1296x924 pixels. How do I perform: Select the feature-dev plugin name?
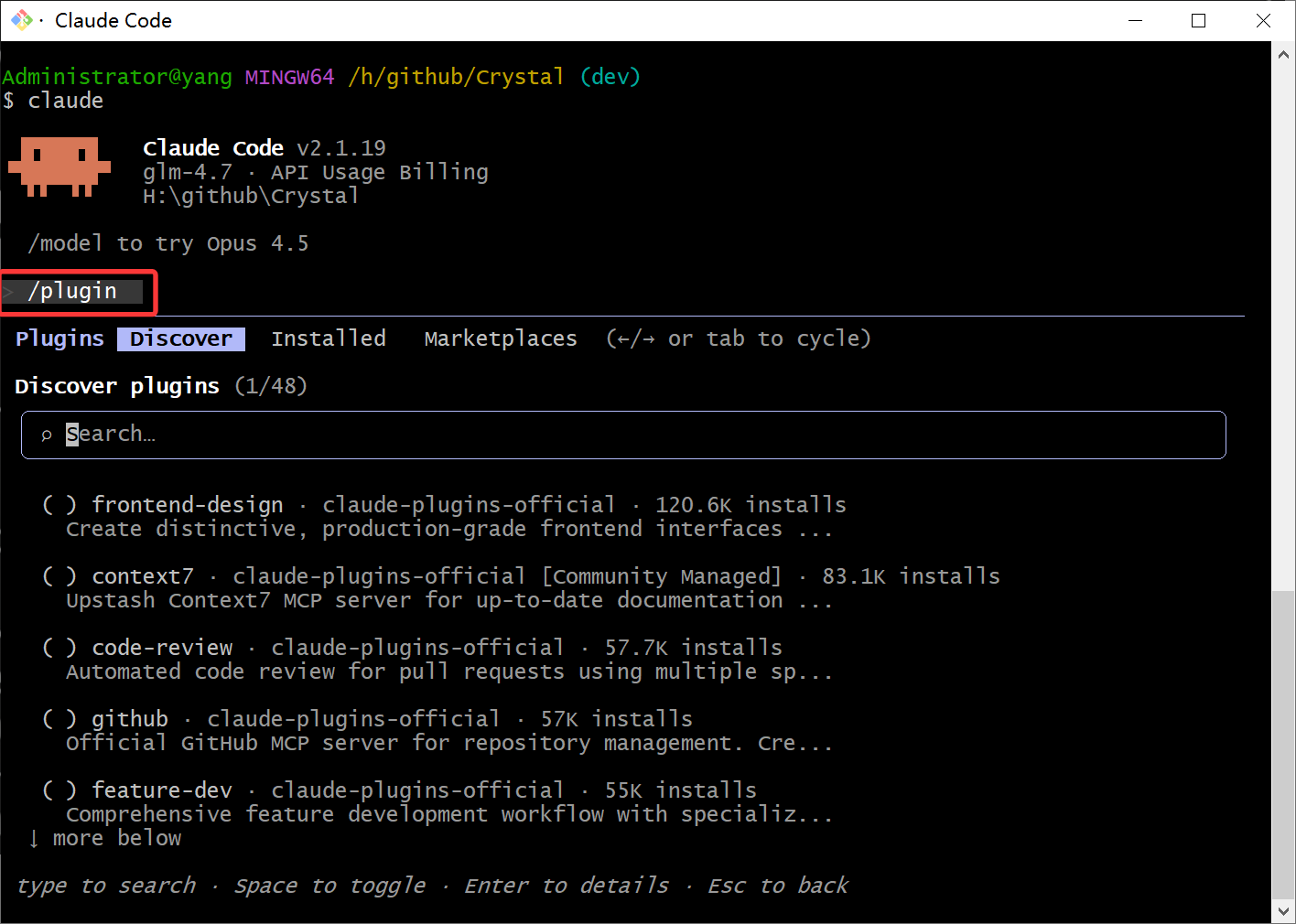pos(162,790)
